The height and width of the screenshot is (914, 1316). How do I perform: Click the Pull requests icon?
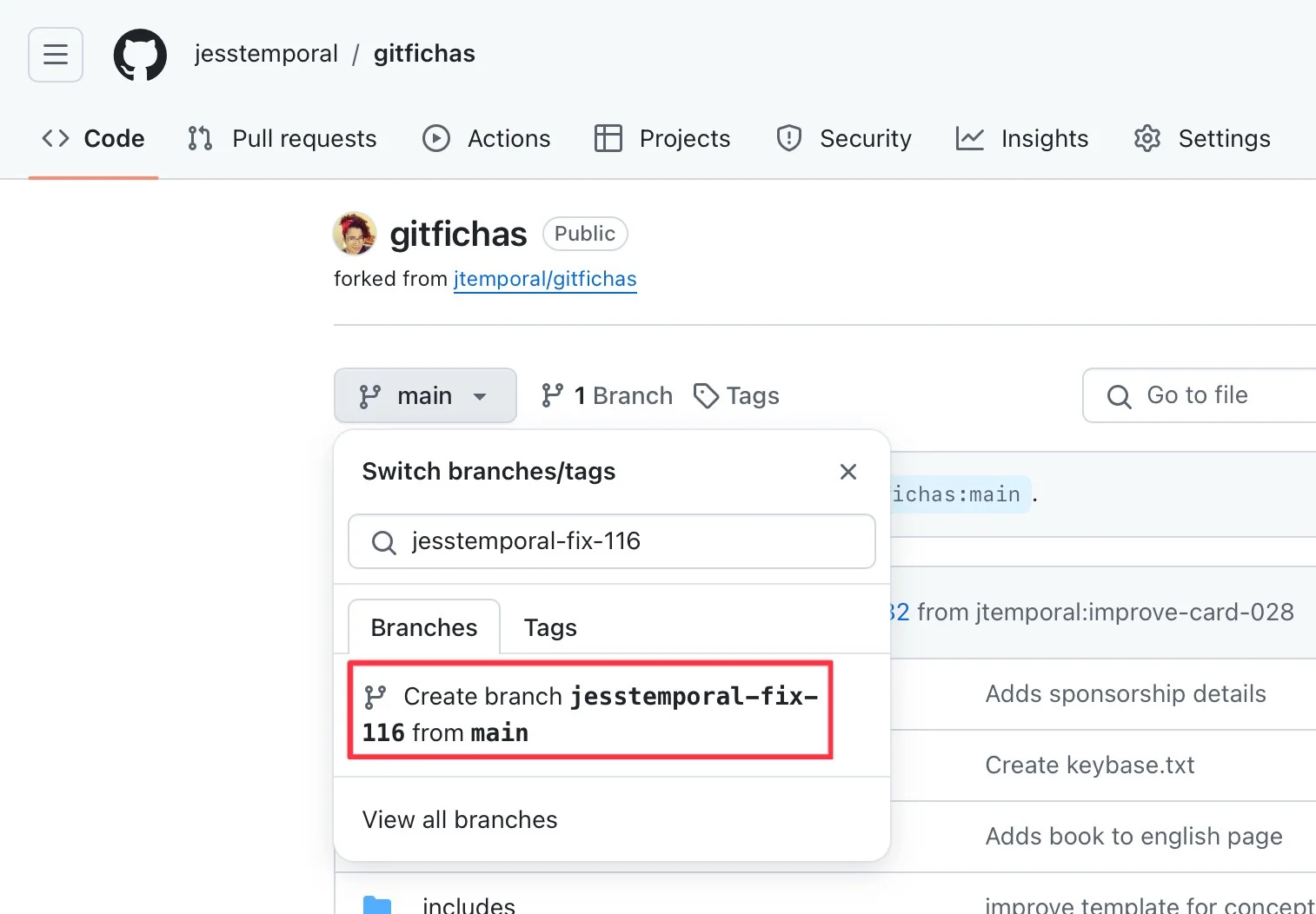[200, 138]
